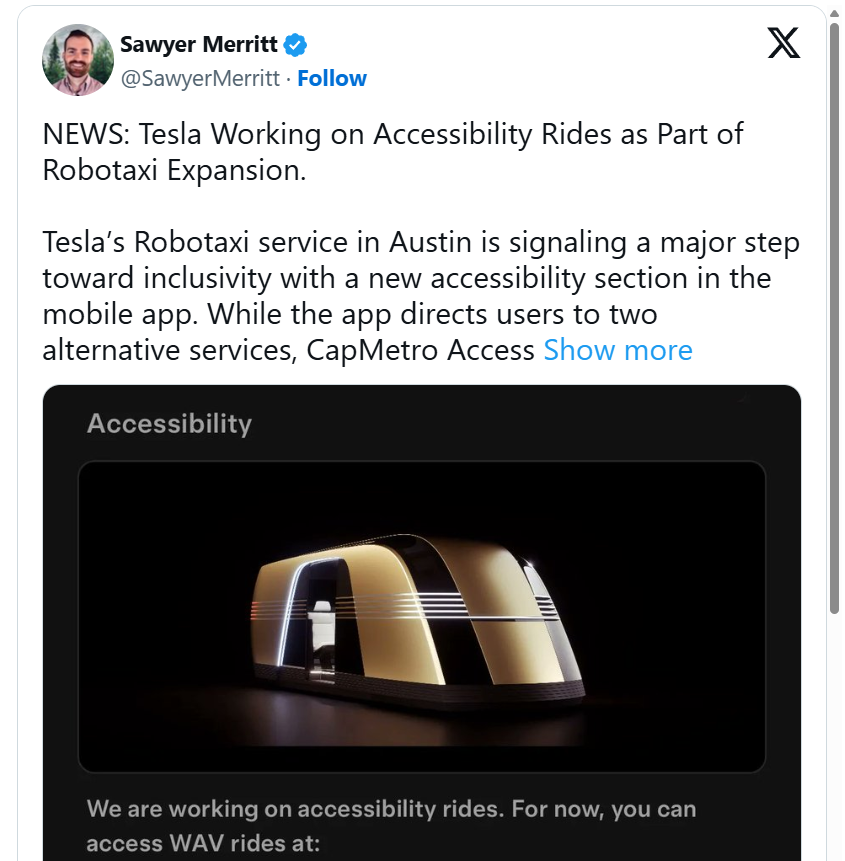Click "Robotaxi Expansion" in the headline
The width and height of the screenshot is (845, 861).
click(x=172, y=170)
